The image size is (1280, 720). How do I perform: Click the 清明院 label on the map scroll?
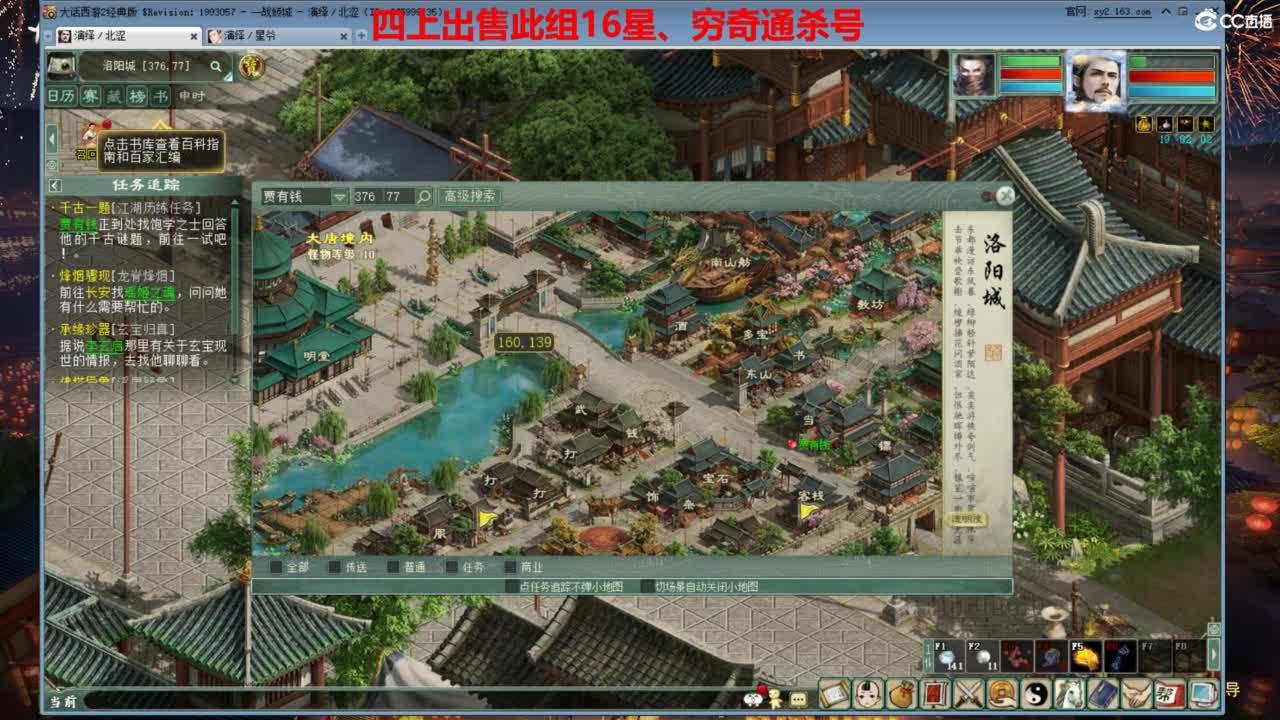(967, 519)
